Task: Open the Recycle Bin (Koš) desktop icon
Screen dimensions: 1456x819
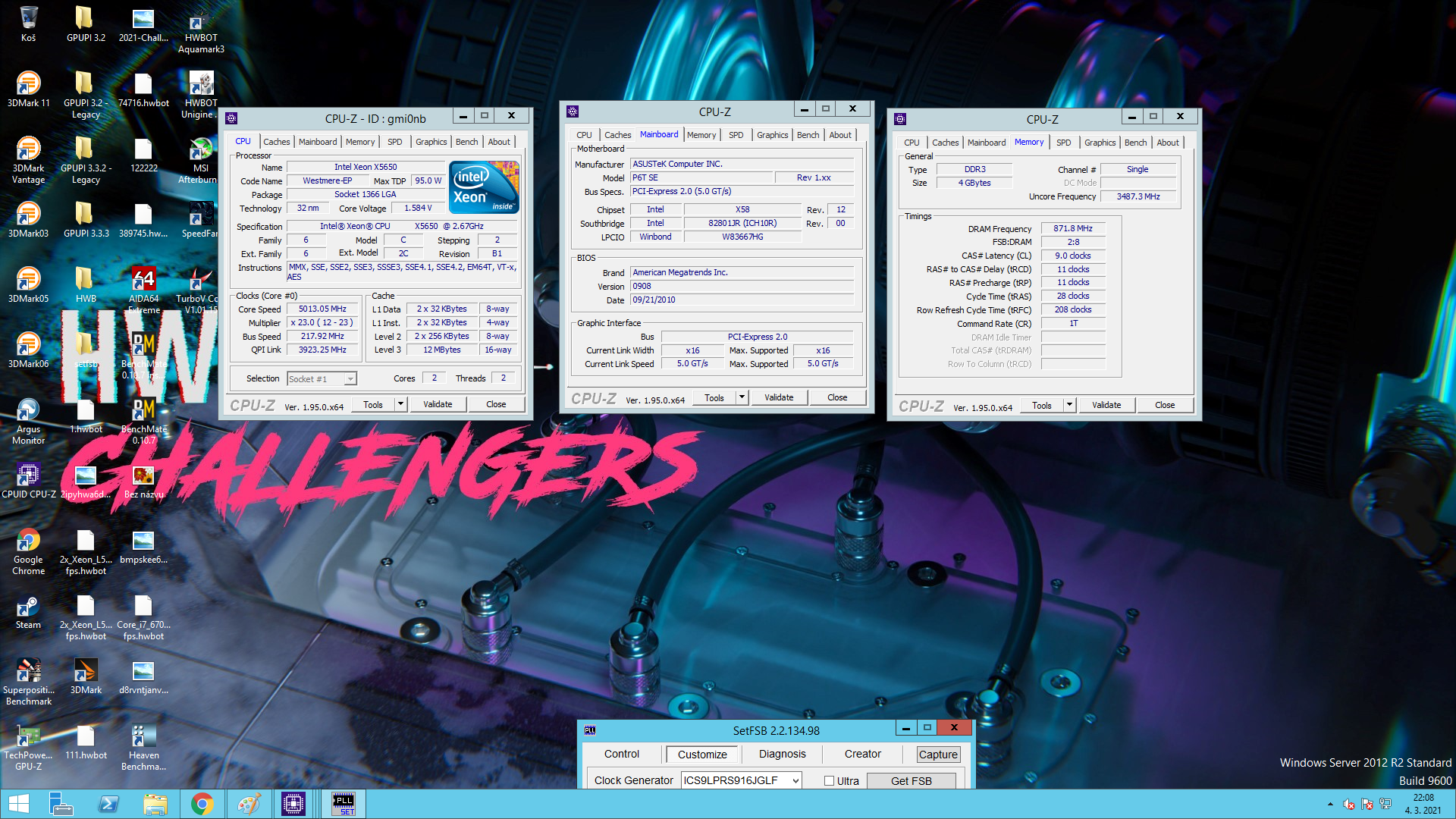Action: (x=28, y=24)
